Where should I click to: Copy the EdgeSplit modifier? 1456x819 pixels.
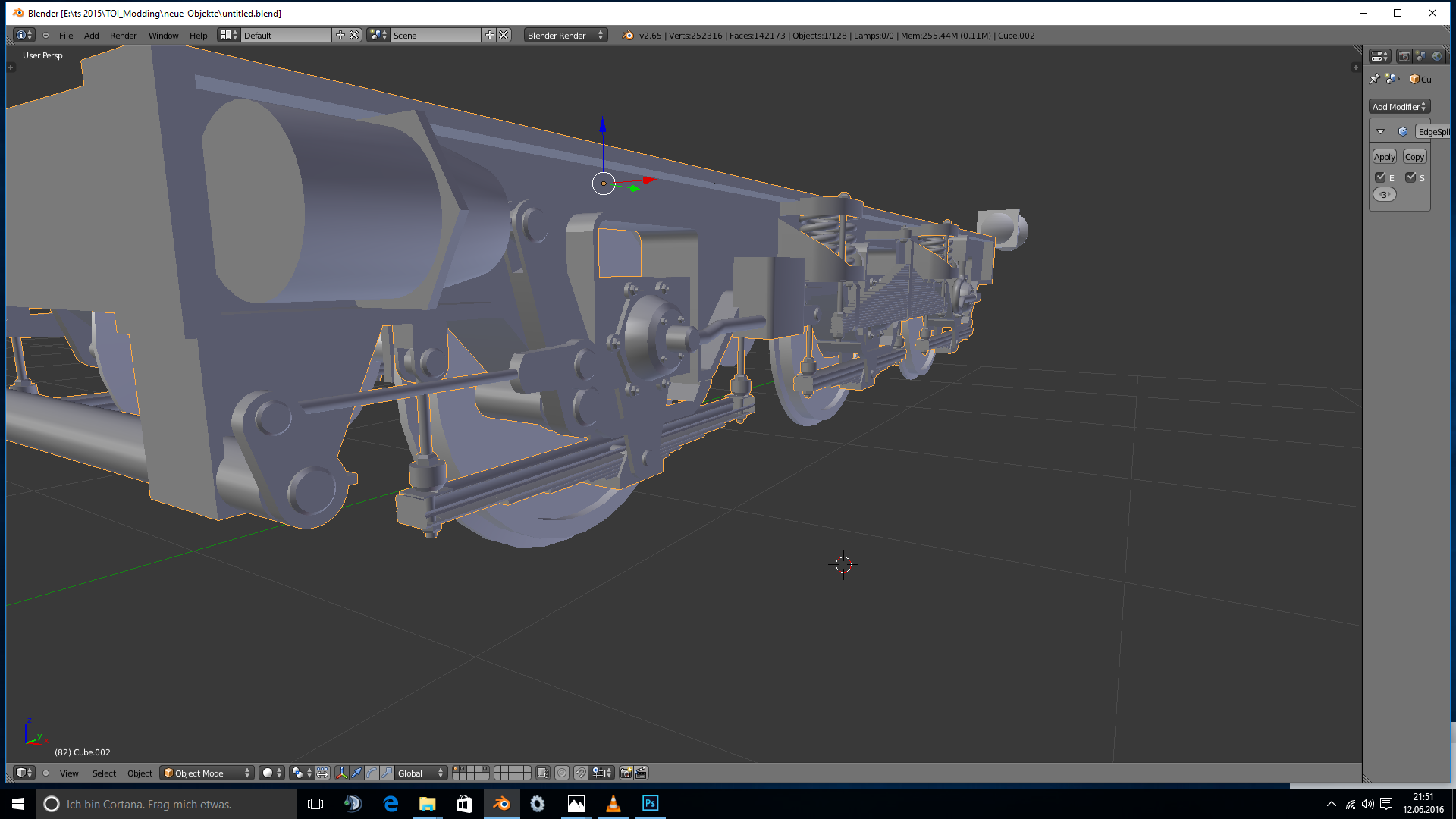[x=1414, y=157]
